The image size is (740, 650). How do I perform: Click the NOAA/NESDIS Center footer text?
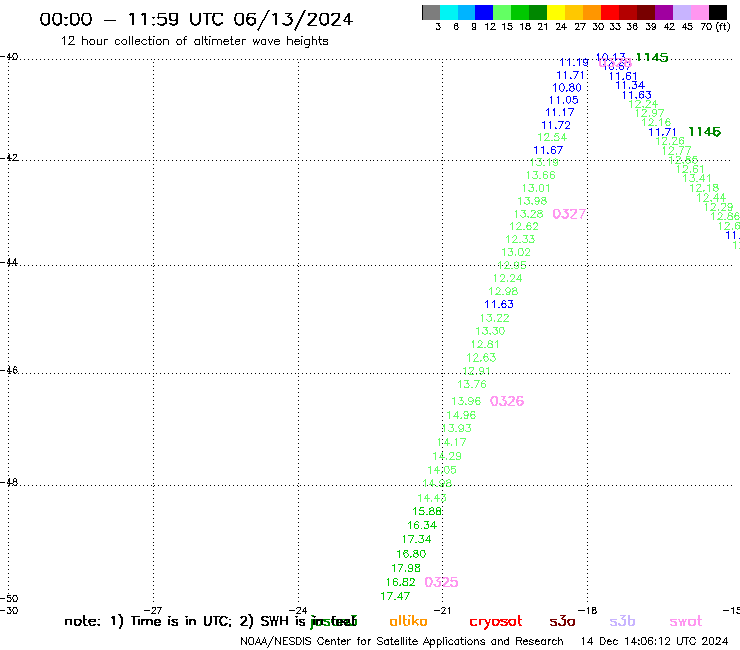(x=402, y=641)
